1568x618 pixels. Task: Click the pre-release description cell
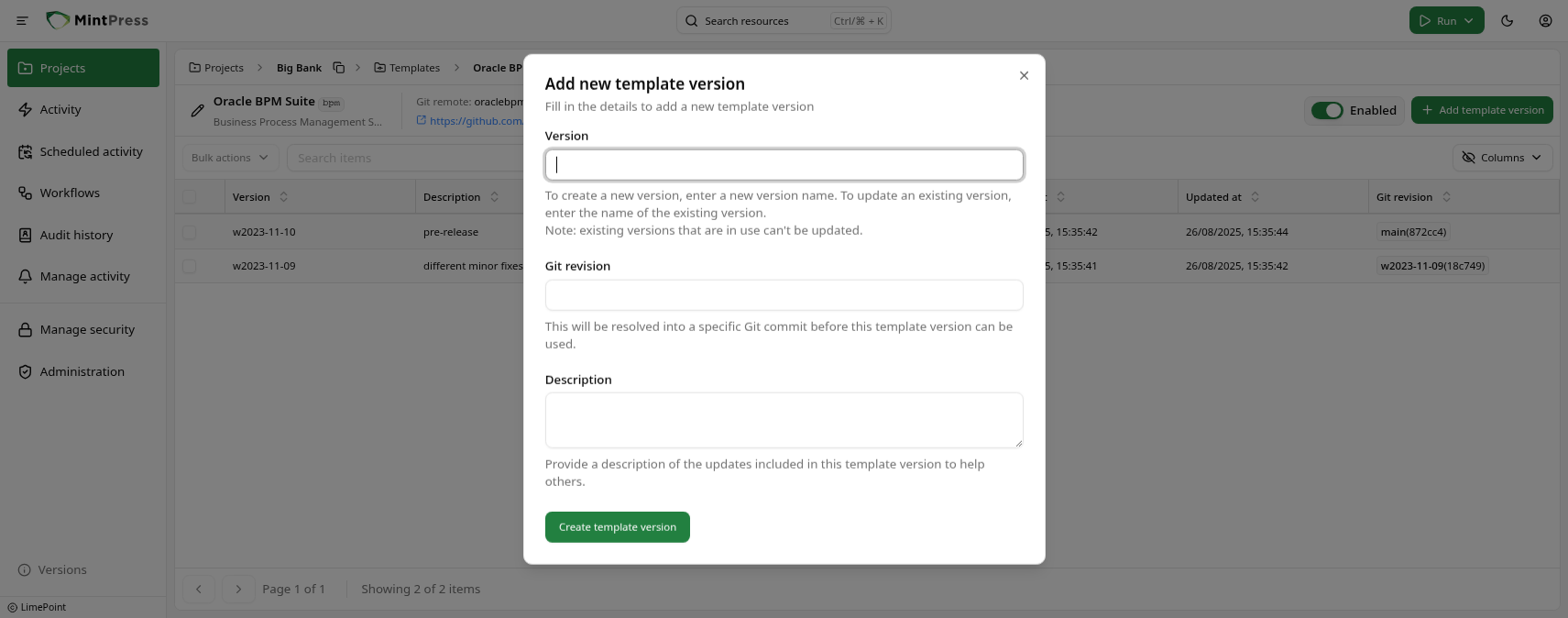tap(451, 232)
